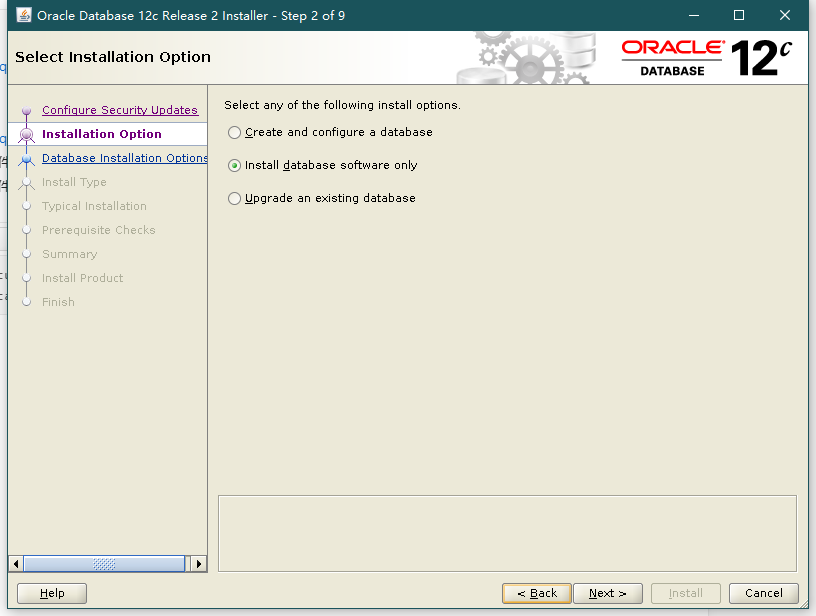Viewport: 816px width, 616px height.
Task: Click the Finish step text
Action: 58,302
